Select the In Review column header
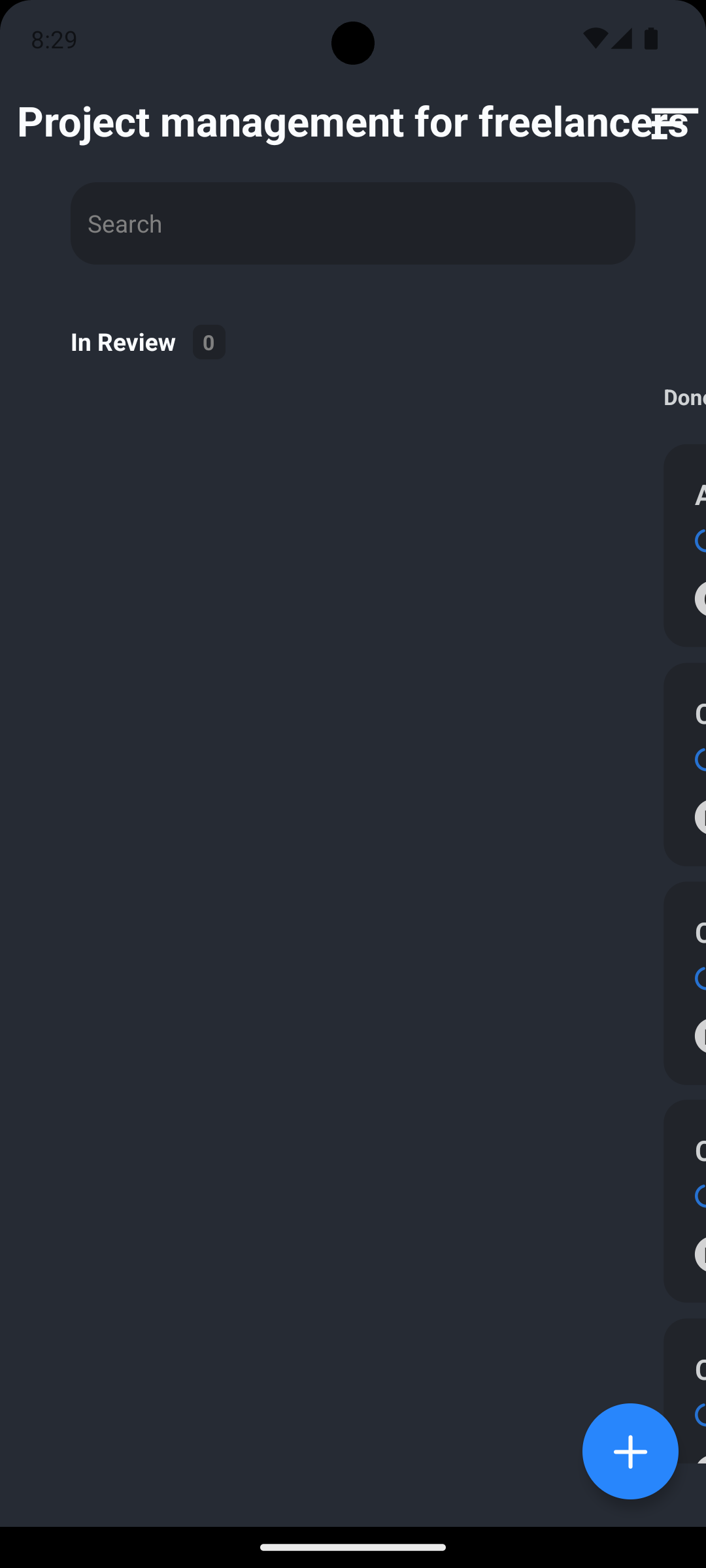 [x=123, y=342]
